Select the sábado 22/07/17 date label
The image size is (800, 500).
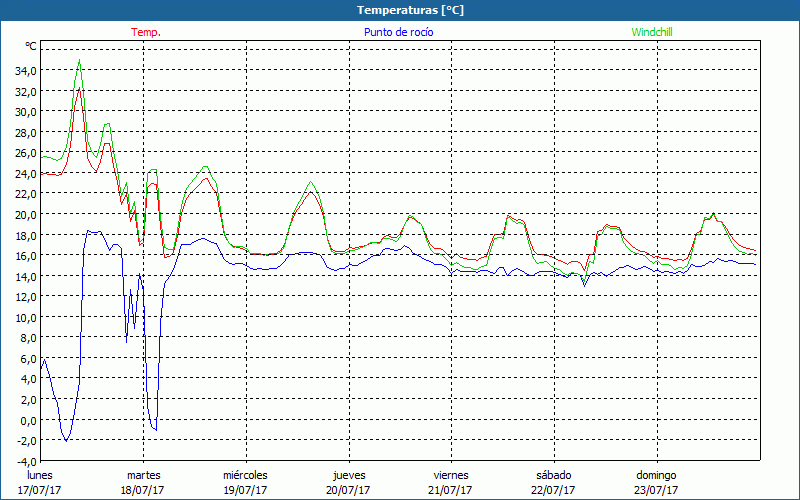(x=553, y=482)
